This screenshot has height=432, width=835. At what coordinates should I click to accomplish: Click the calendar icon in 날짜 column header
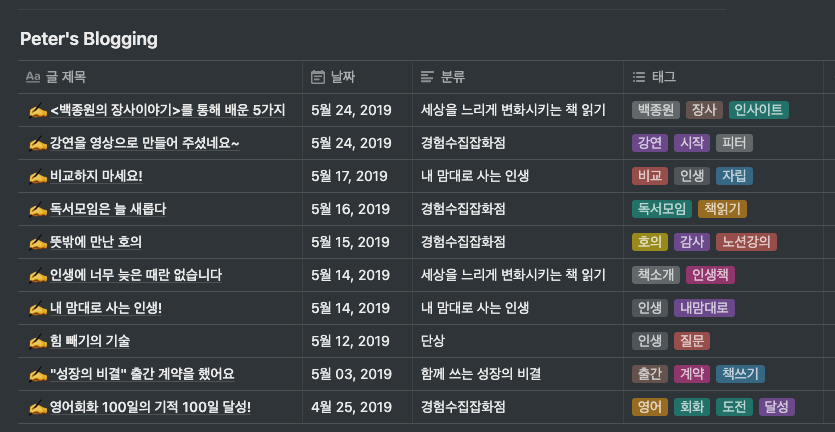point(317,77)
